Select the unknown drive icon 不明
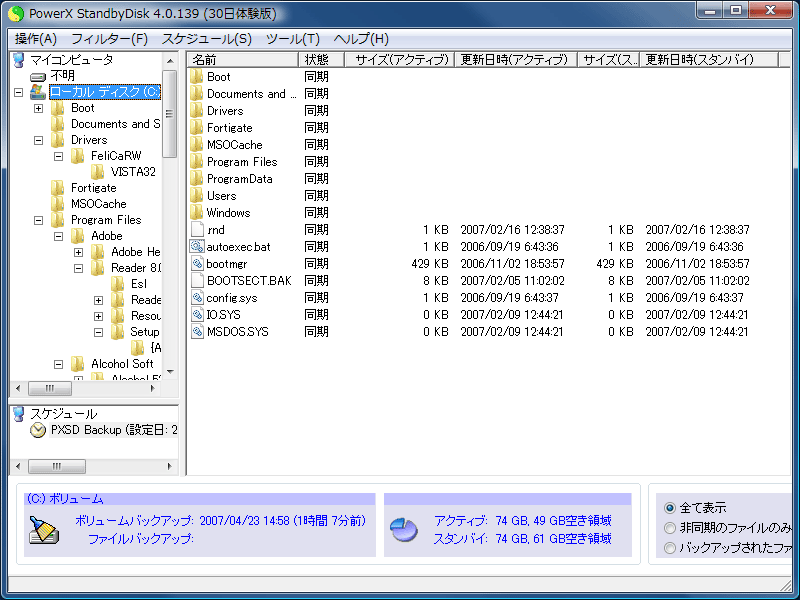This screenshot has width=800, height=600. 38,77
